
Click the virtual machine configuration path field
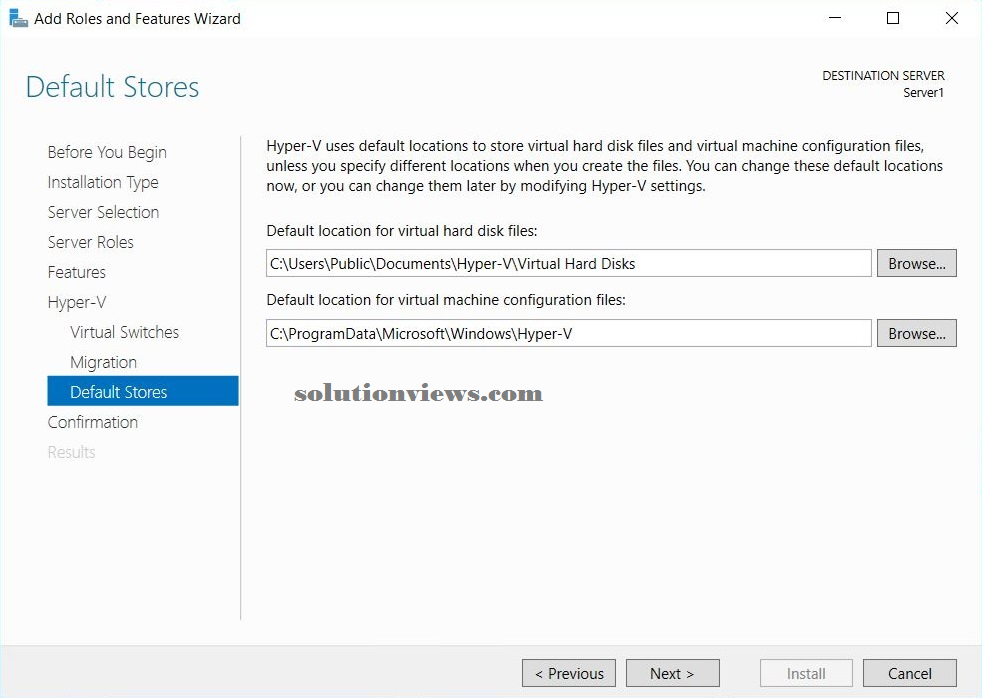click(x=569, y=334)
